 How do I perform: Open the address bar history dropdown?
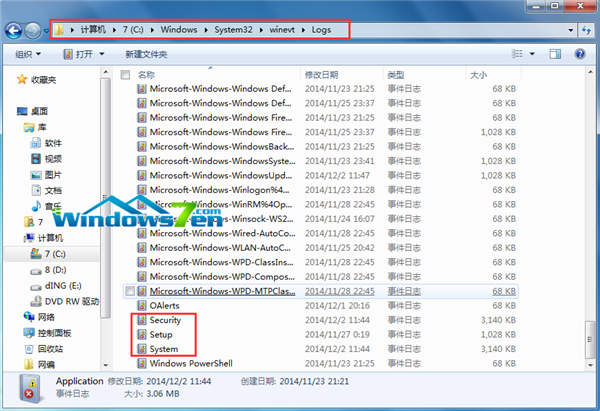click(x=571, y=30)
